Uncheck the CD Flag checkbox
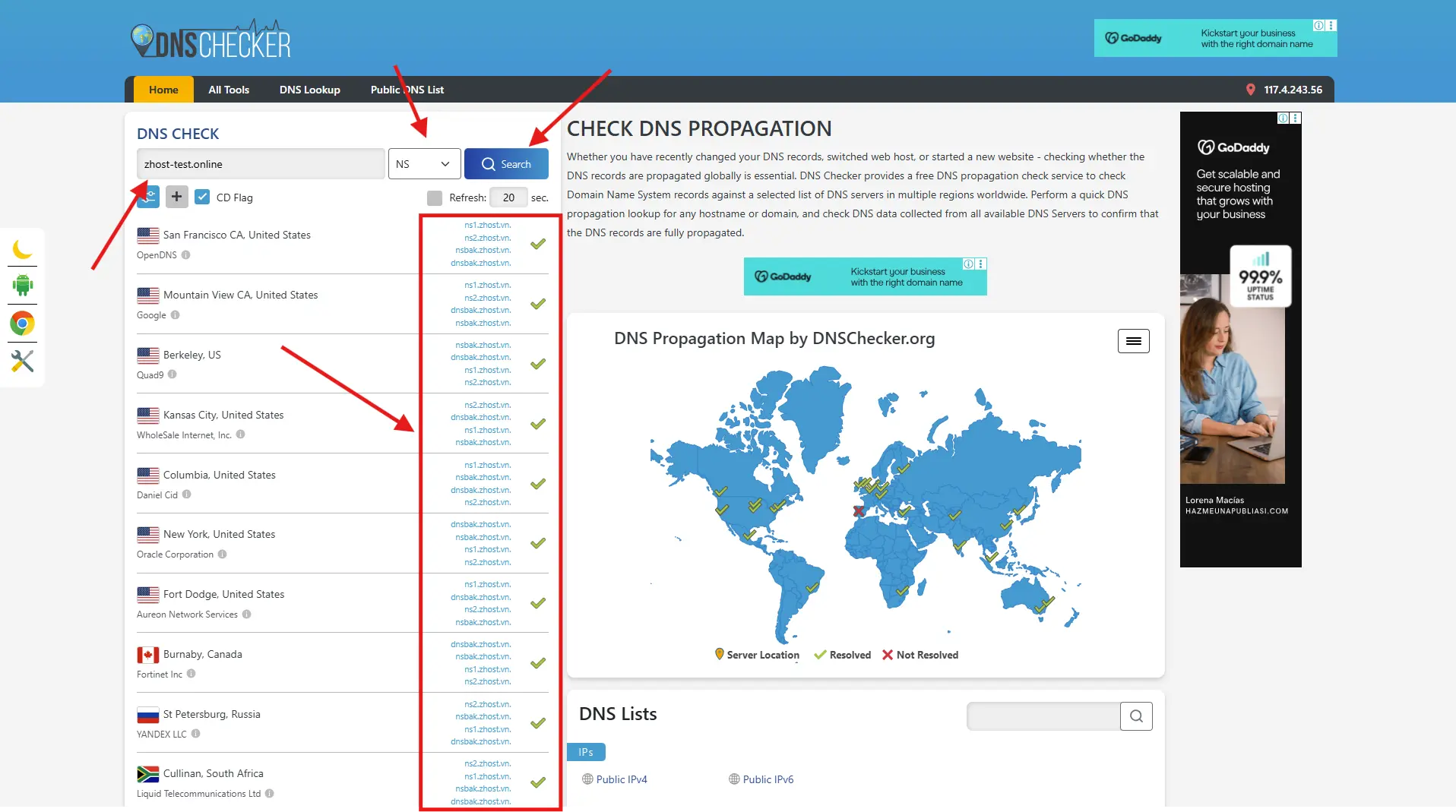1456x812 pixels. 202,197
